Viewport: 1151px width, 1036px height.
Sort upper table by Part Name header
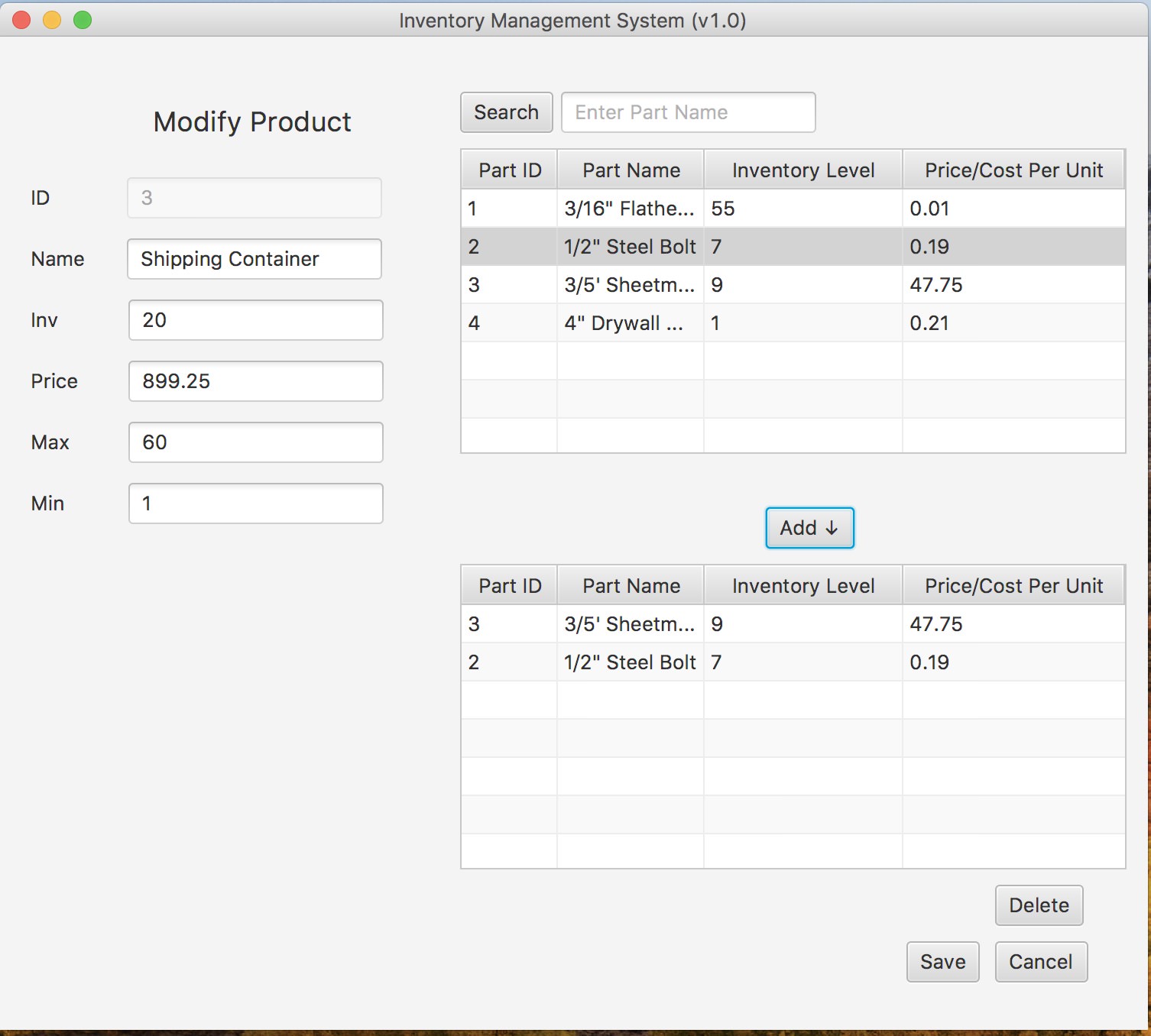631,170
